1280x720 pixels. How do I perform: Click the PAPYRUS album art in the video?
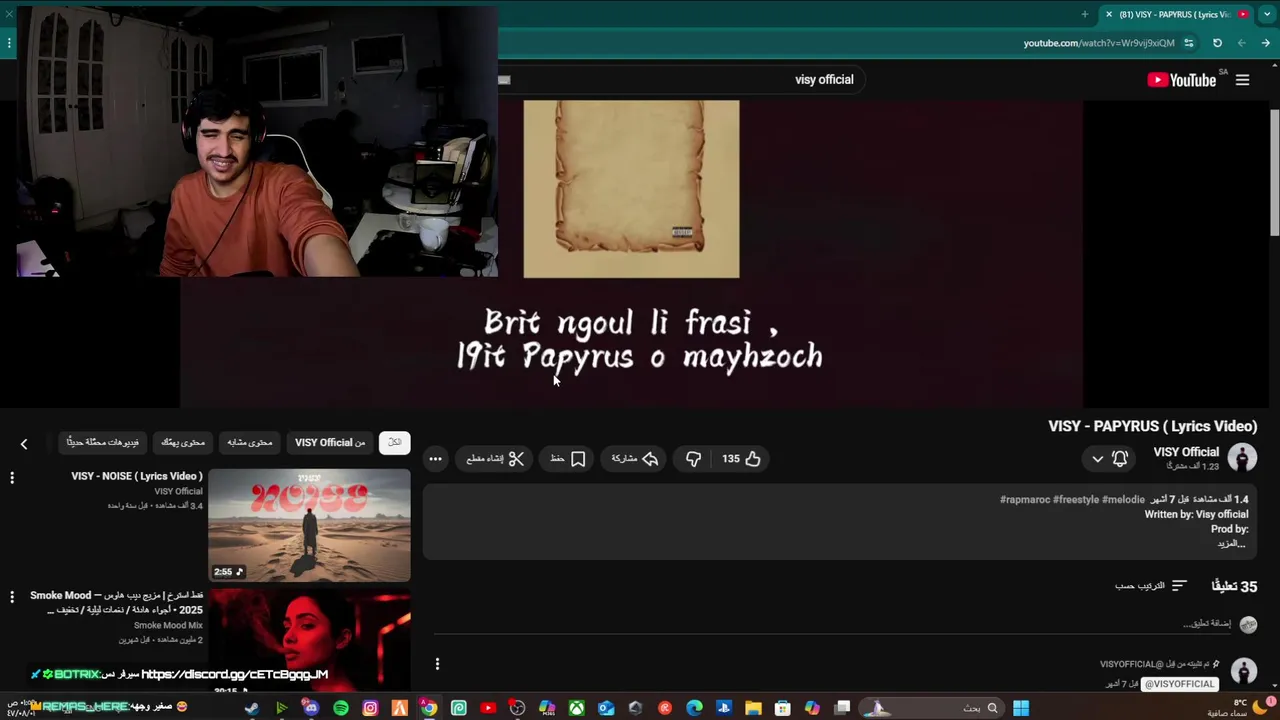point(631,189)
